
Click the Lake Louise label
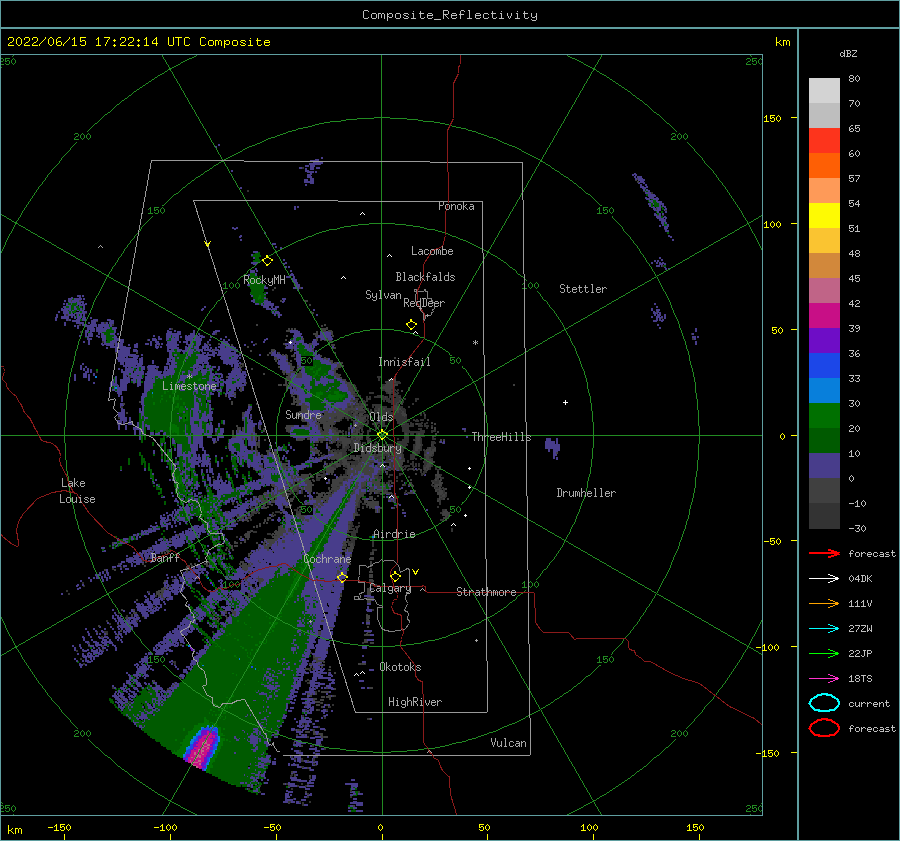click(77, 491)
